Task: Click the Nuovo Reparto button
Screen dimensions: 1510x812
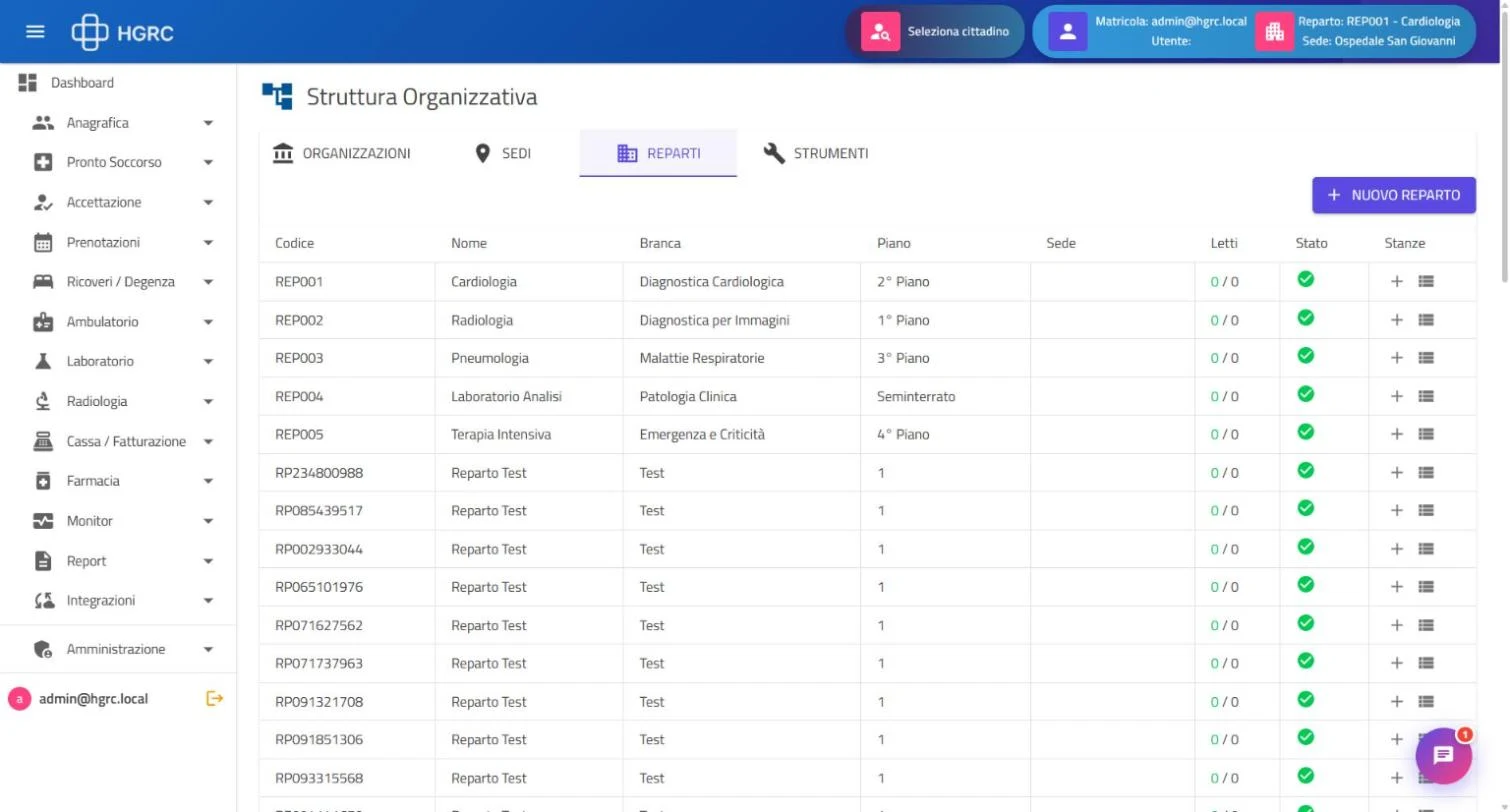Action: click(1394, 195)
